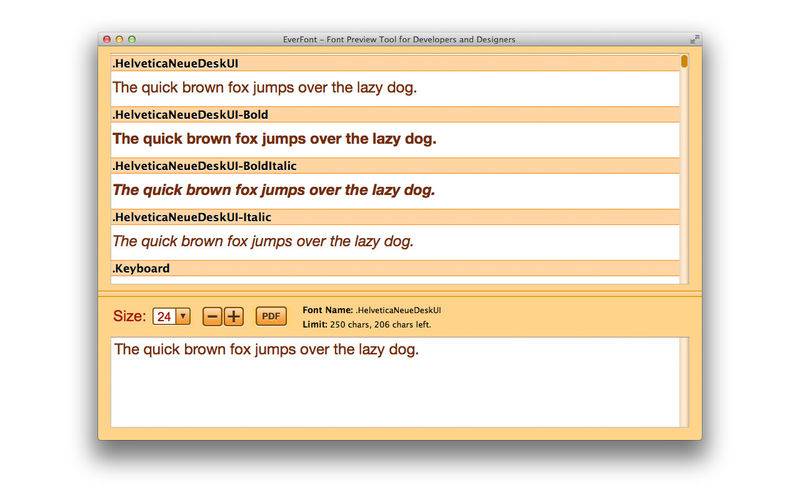Select the .HelveticaNeueDeskUI-Bold font header

[395, 115]
